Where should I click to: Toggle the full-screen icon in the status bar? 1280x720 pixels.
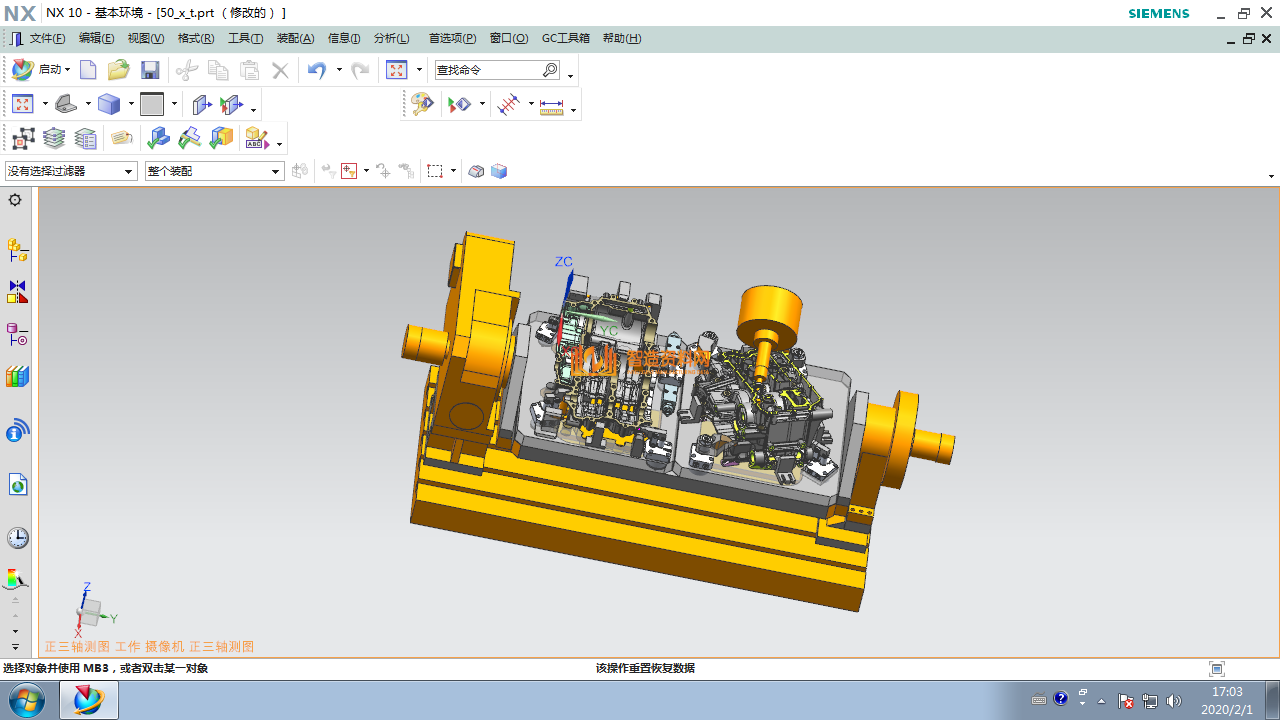point(1217,669)
